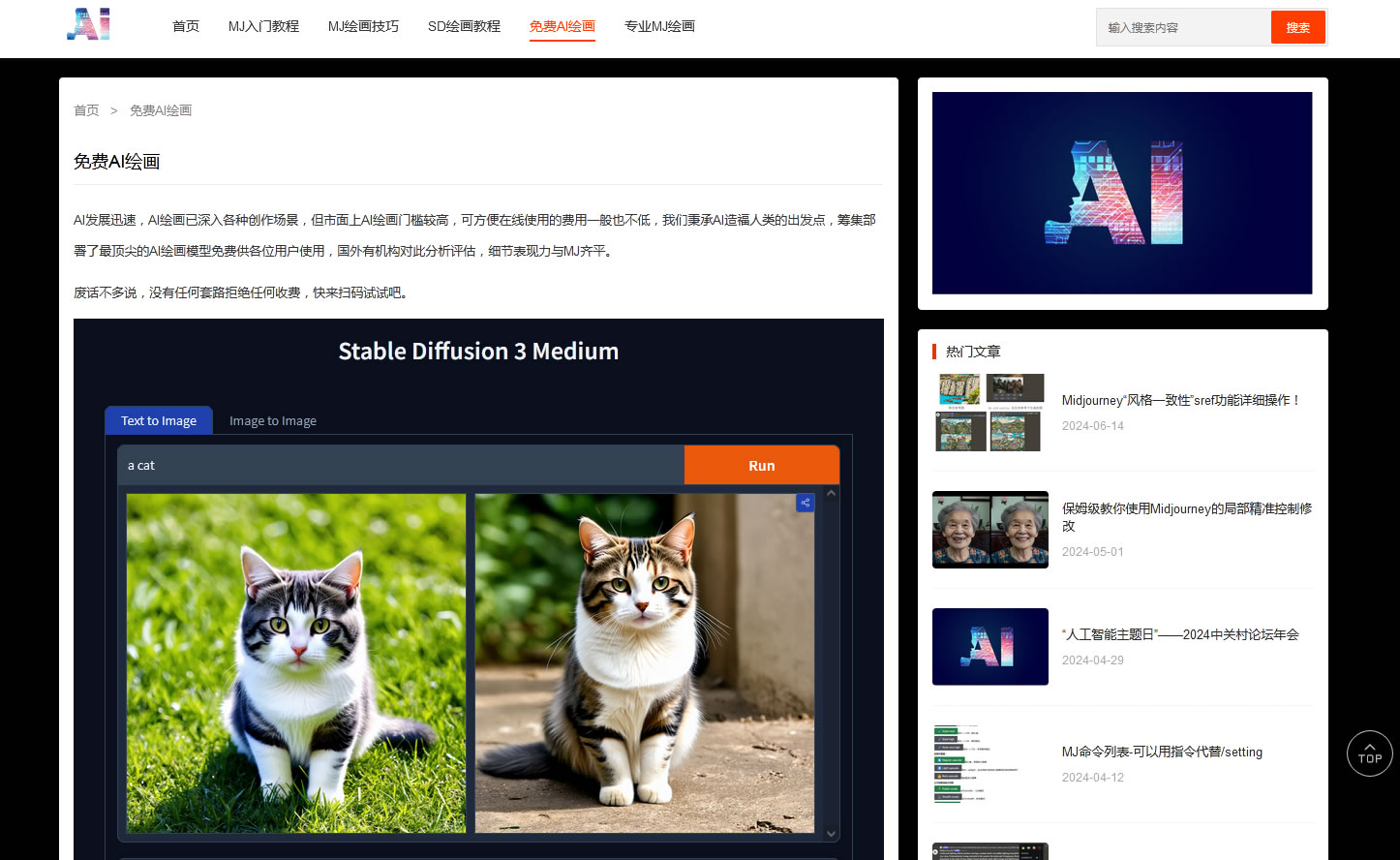Focus the 输入搜索内容 search field
Screen dimensions: 1400x860
(1183, 27)
